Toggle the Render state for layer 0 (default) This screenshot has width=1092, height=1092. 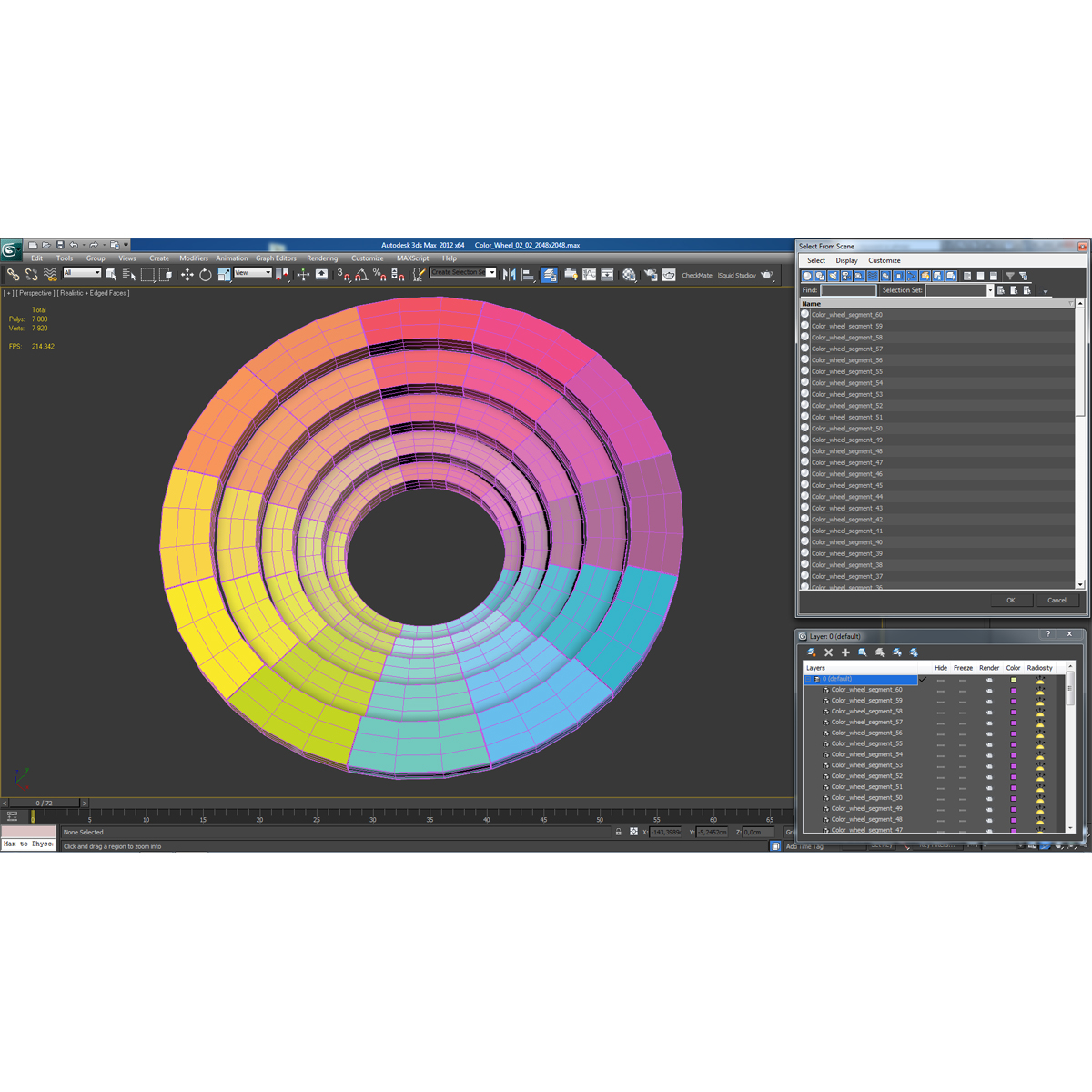989,678
